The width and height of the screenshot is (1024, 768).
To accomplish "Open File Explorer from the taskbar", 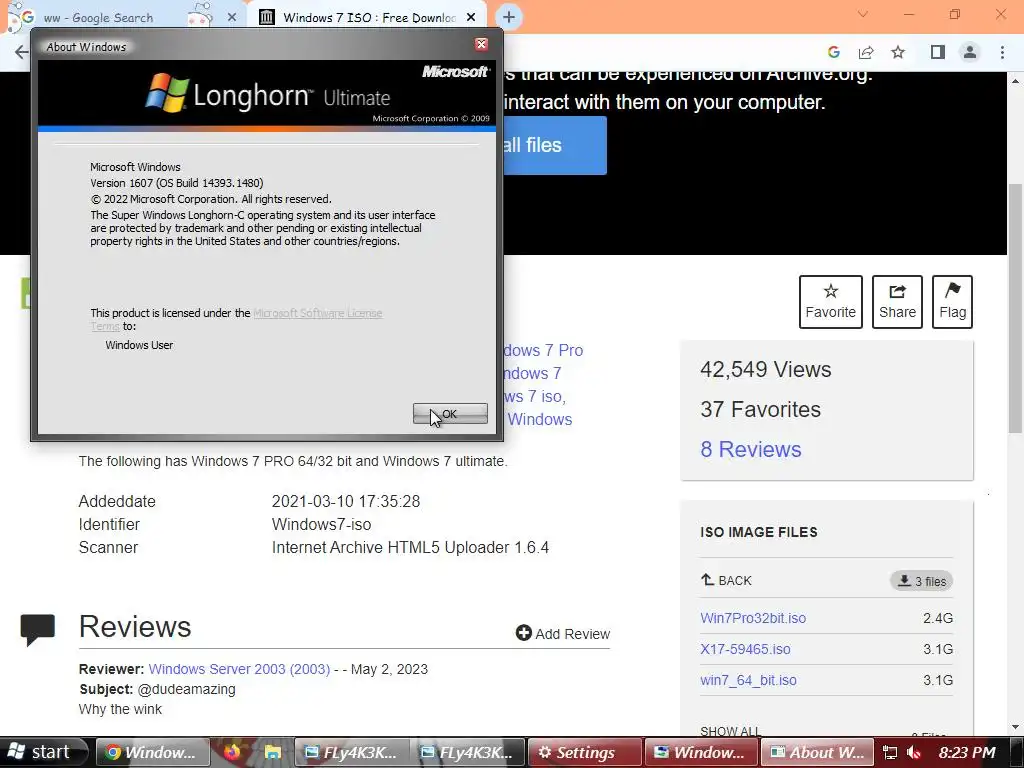I will pos(272,752).
